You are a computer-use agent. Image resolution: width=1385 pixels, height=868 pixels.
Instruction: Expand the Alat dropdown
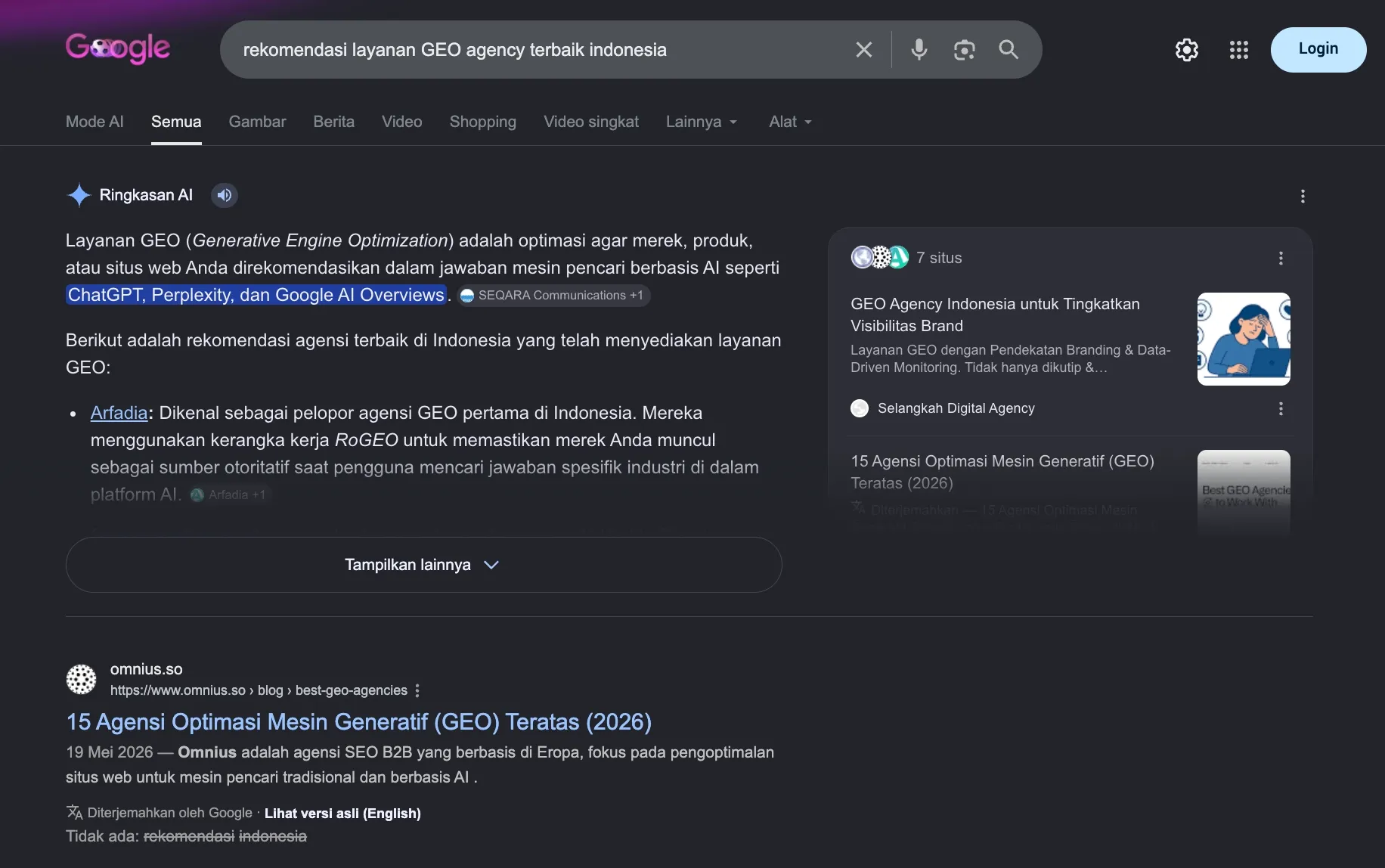790,122
